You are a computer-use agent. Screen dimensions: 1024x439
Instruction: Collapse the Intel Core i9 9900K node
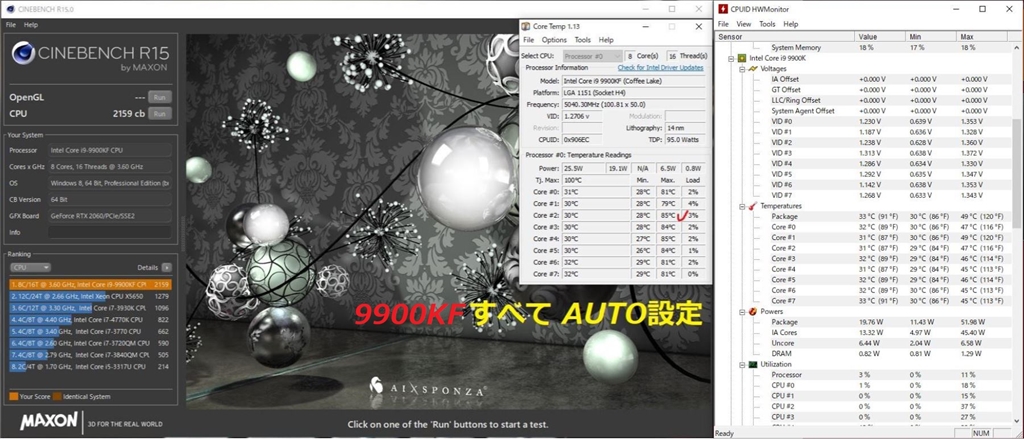731,58
